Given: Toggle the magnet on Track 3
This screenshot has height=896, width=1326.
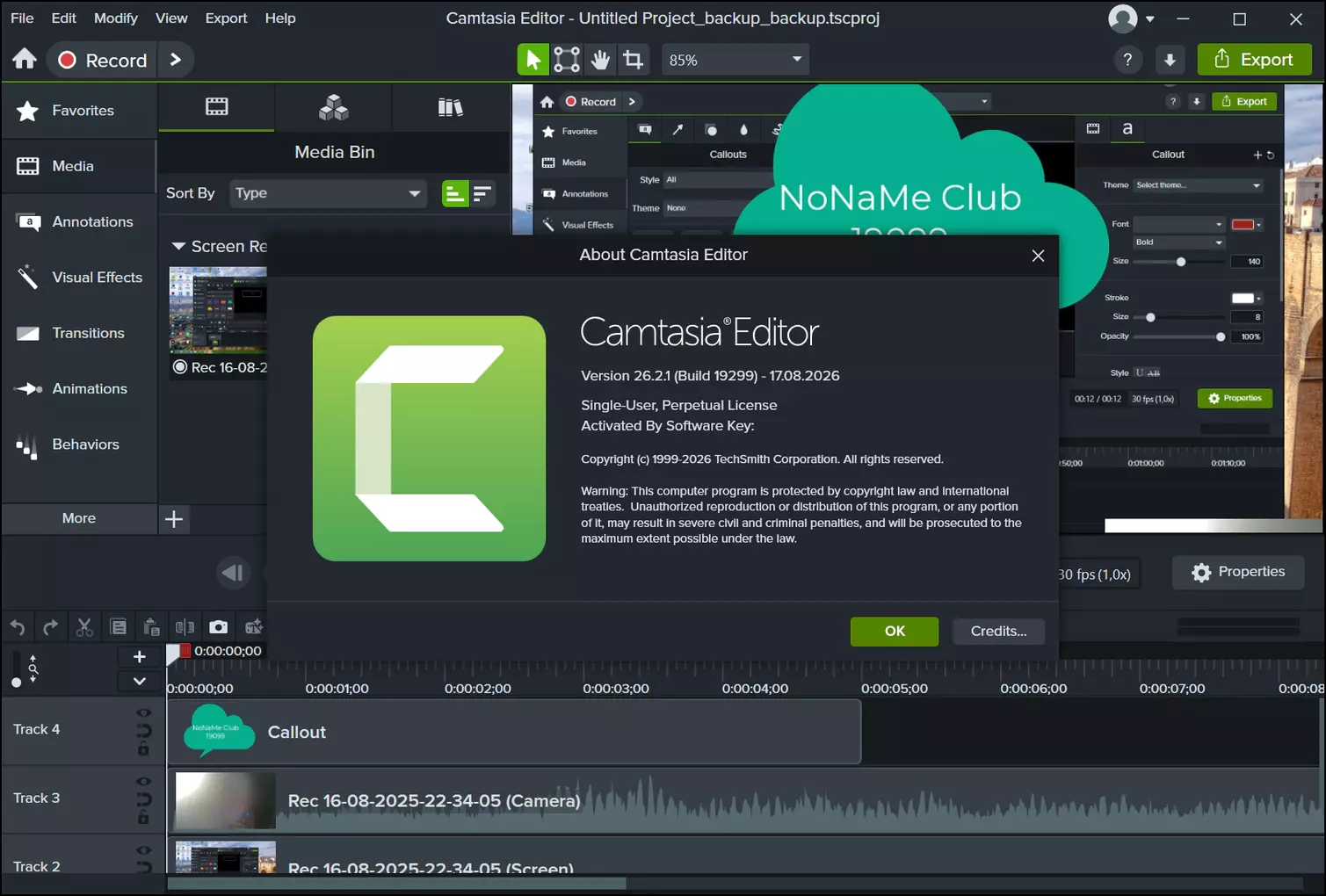Looking at the screenshot, I should [143, 799].
